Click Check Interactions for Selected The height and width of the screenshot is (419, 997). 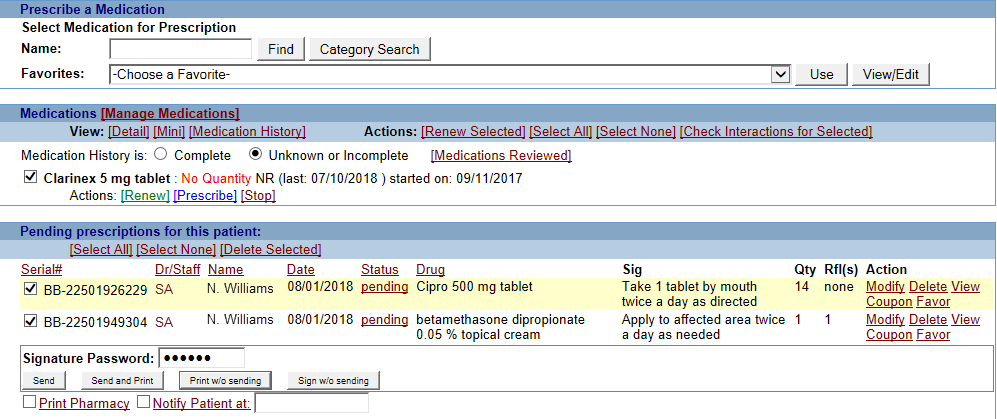(775, 132)
